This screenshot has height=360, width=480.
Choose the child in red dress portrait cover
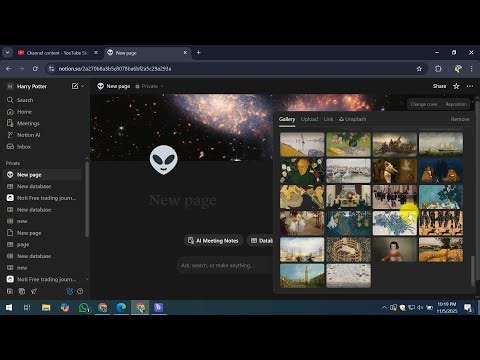point(395,249)
